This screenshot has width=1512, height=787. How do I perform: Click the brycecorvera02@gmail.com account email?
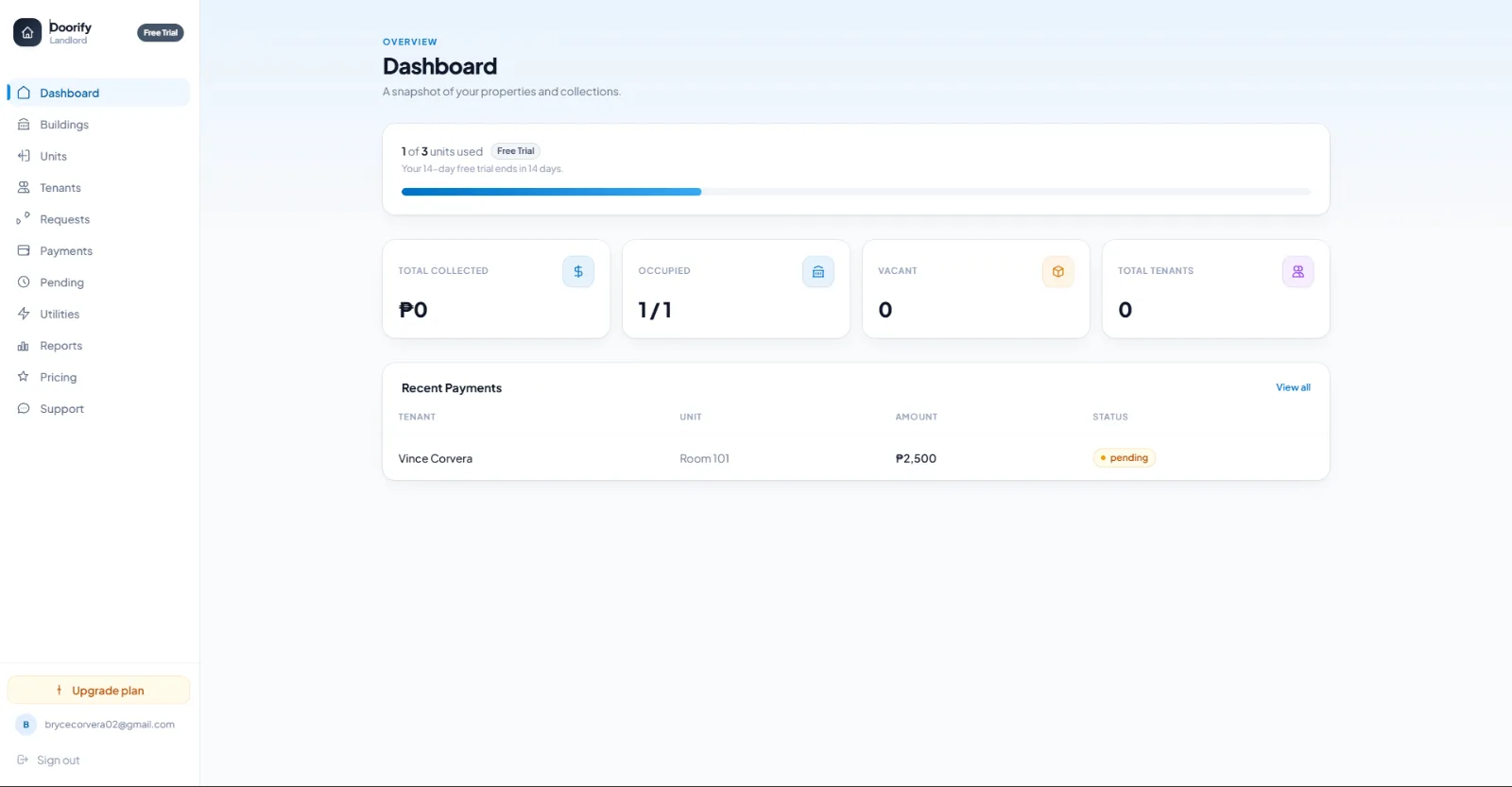point(110,725)
